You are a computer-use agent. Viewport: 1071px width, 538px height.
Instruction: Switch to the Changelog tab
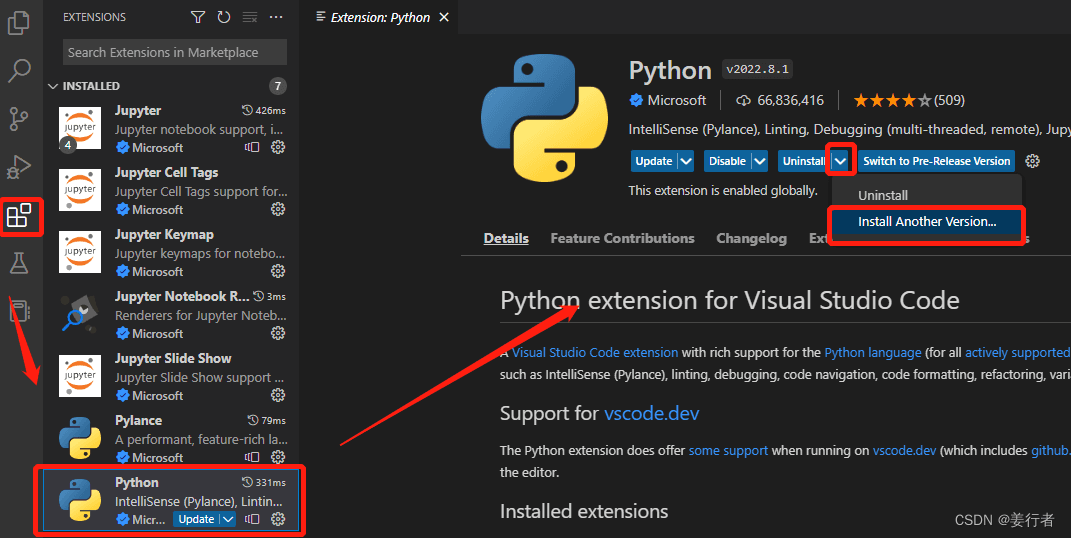pyautogui.click(x=751, y=238)
